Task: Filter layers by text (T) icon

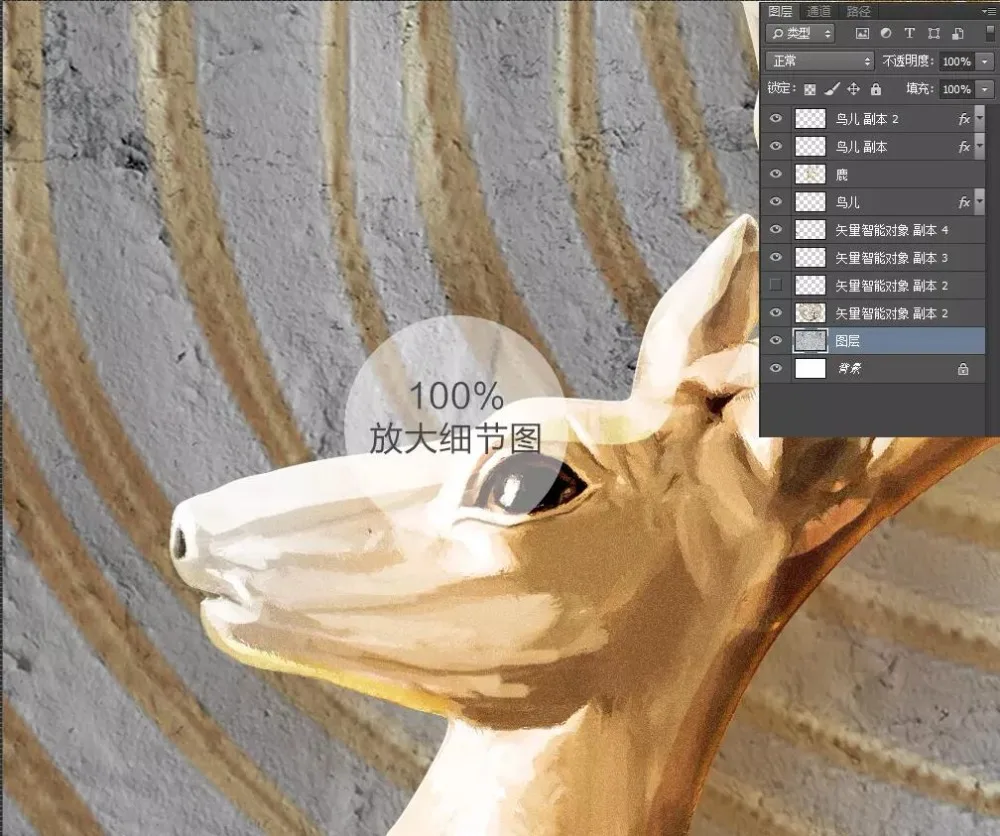Action: [909, 34]
